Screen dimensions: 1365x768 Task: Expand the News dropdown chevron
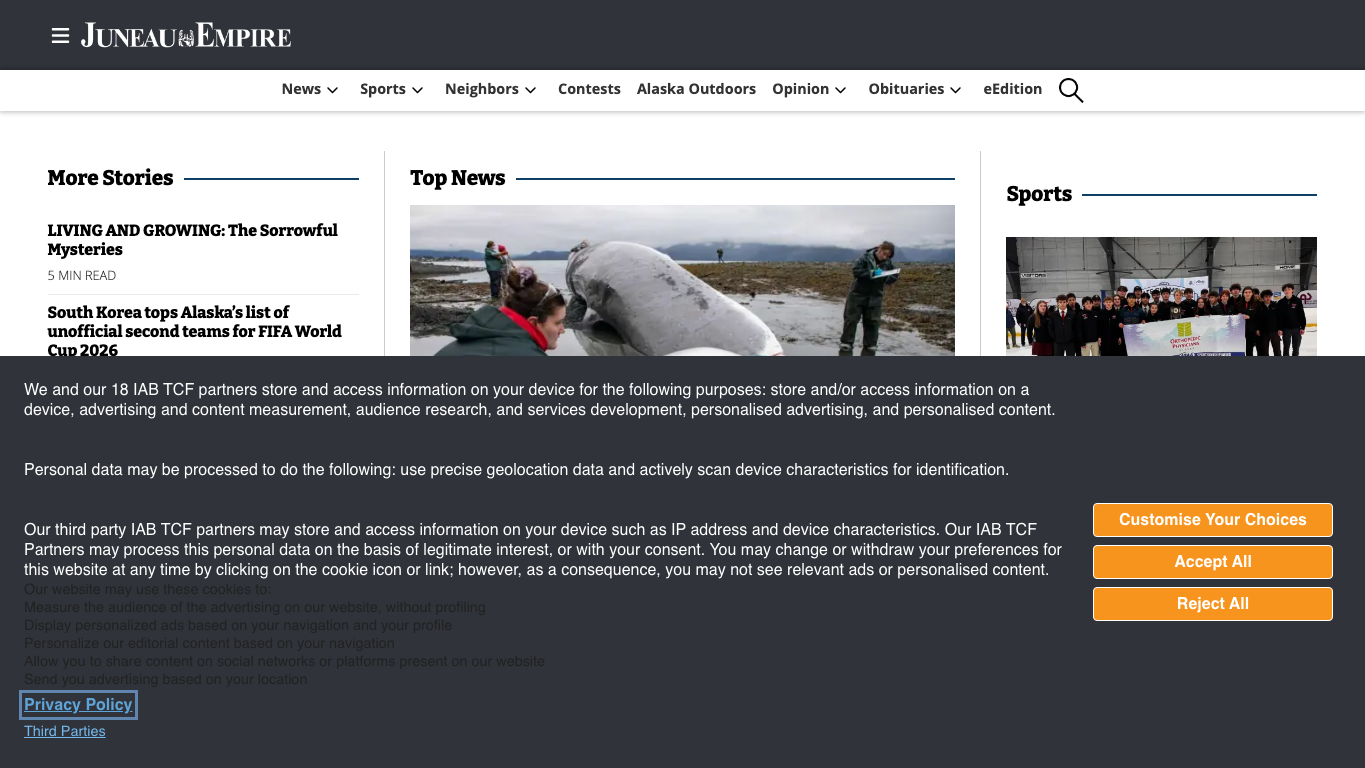coord(333,90)
